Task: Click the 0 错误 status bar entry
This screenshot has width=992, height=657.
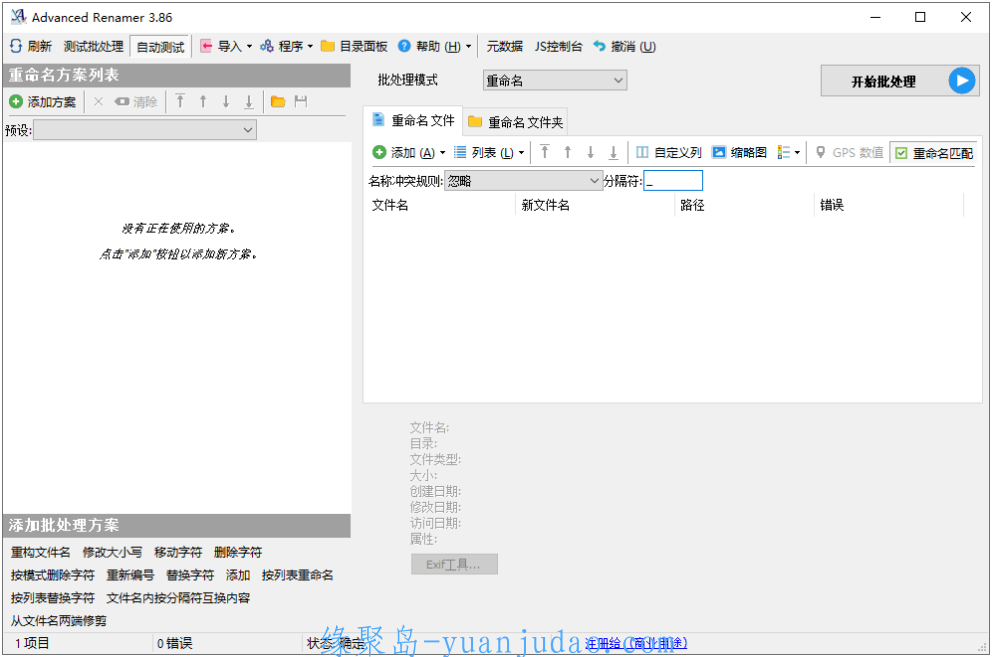Action: (x=175, y=643)
